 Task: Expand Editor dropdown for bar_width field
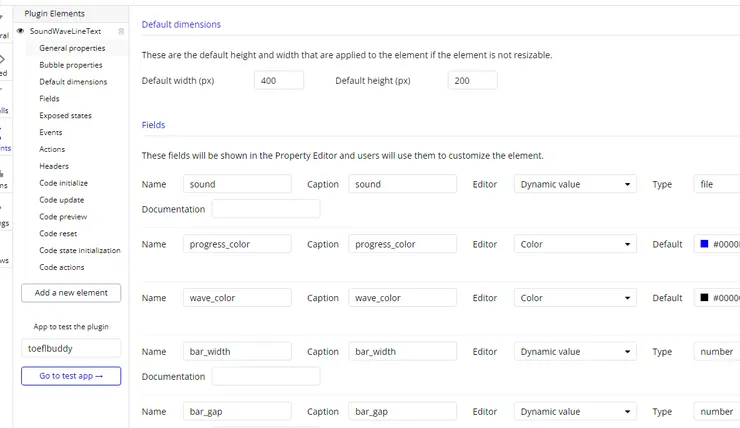(x=575, y=352)
